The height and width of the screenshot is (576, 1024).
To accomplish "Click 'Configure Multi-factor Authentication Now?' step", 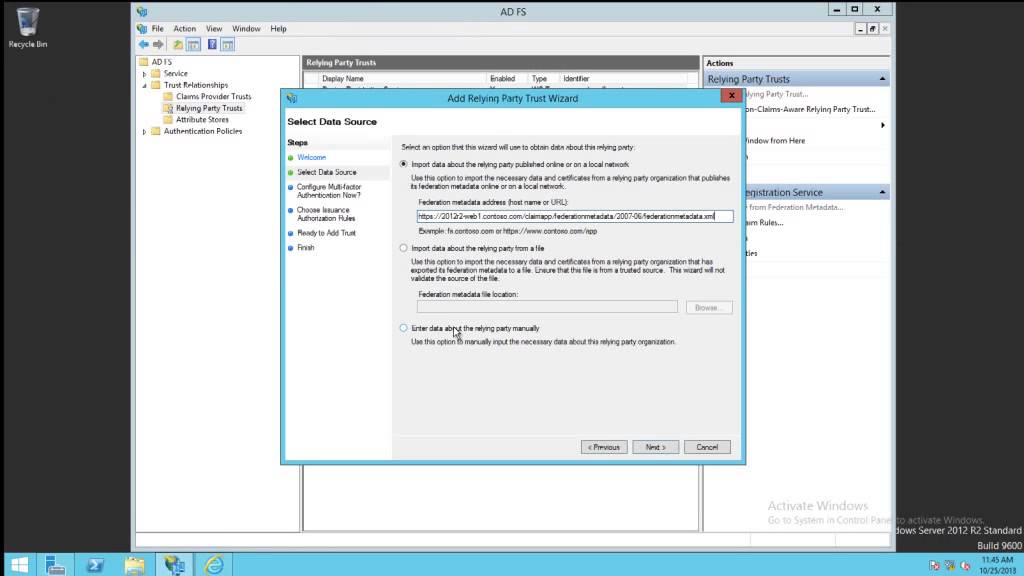I will coord(329,191).
